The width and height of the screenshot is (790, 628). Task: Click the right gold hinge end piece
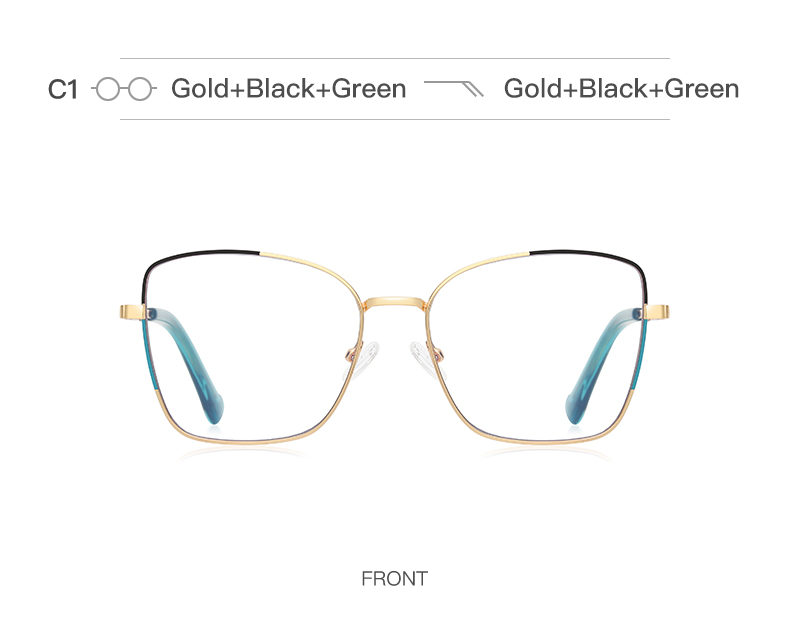click(656, 312)
